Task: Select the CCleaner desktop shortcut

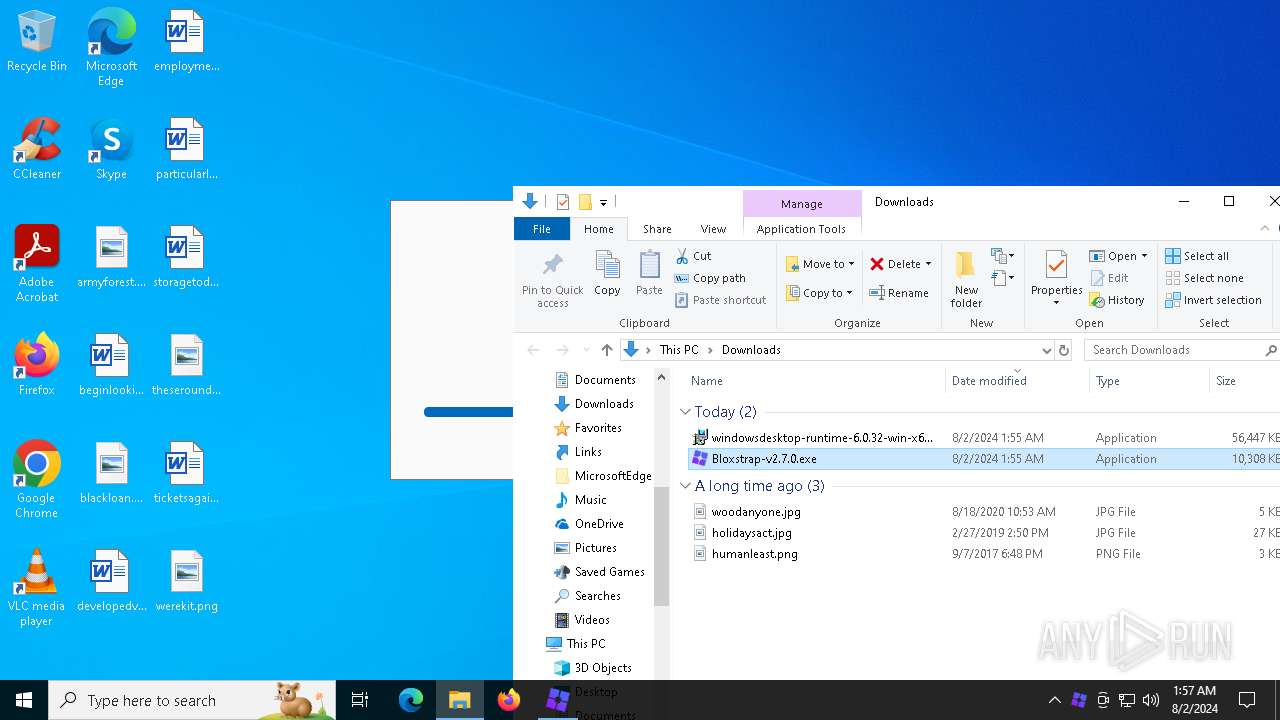Action: pos(37,150)
